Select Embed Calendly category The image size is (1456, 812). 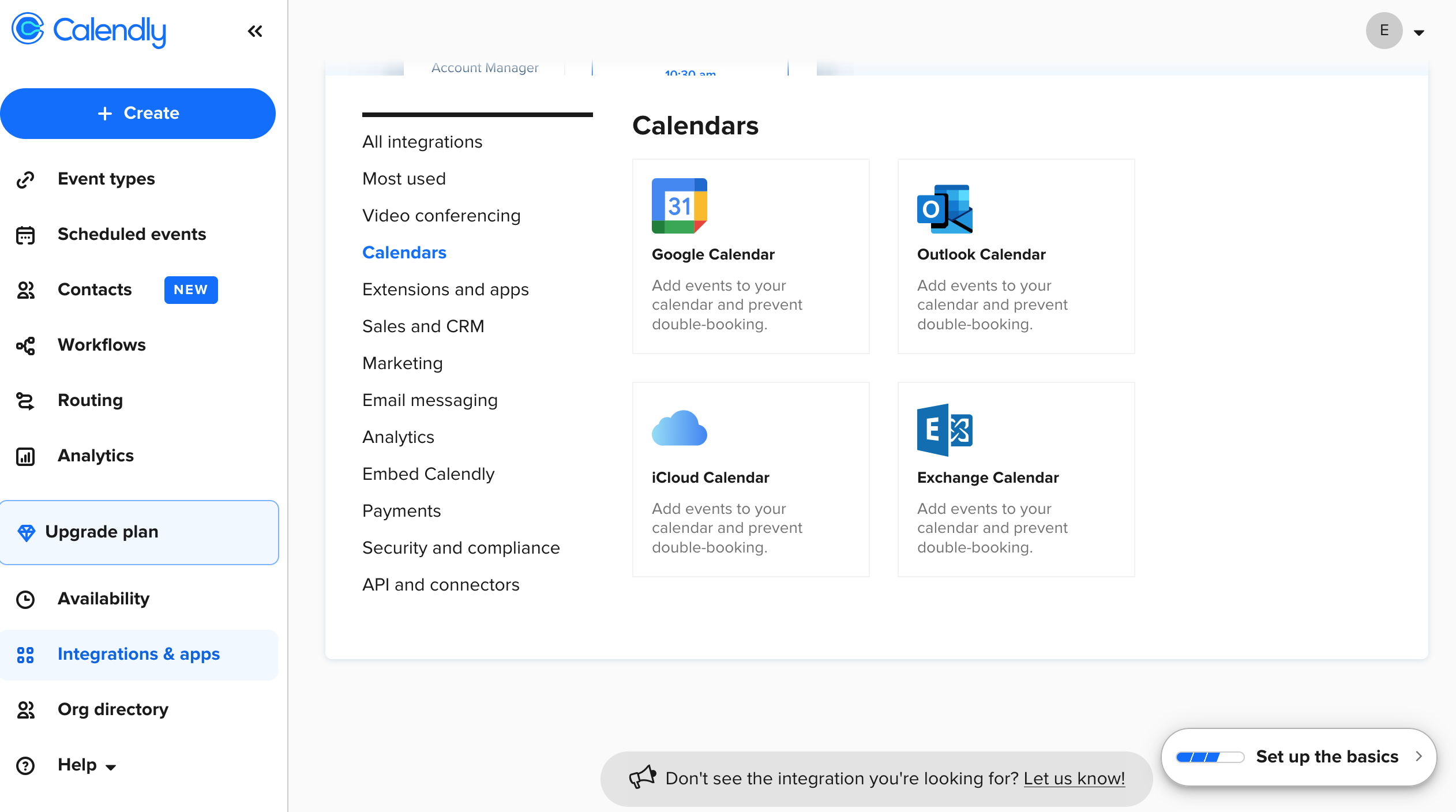coord(429,474)
